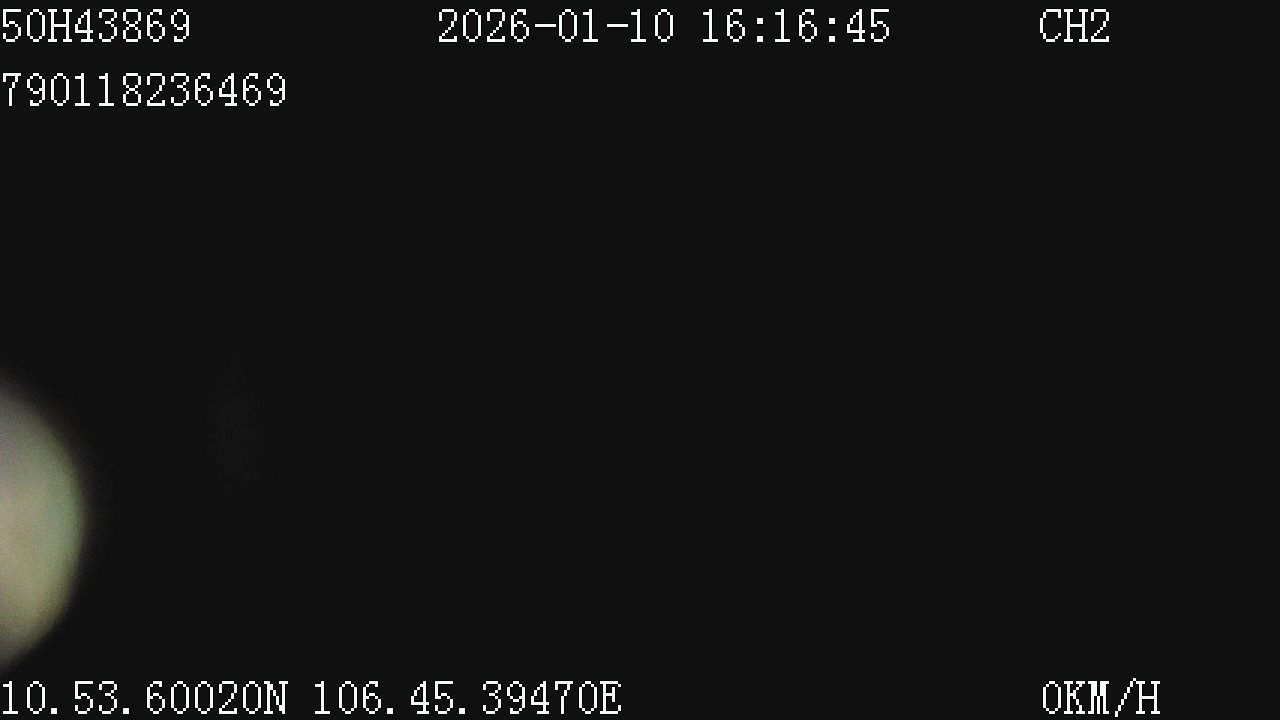Click the E hemisphere letter in longitude

[611, 698]
